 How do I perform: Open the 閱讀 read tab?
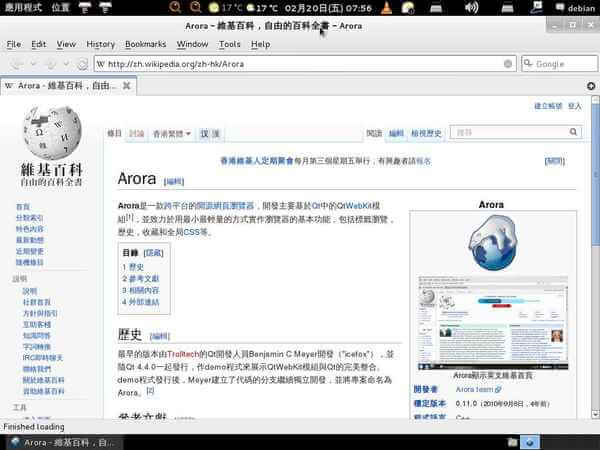tap(374, 133)
